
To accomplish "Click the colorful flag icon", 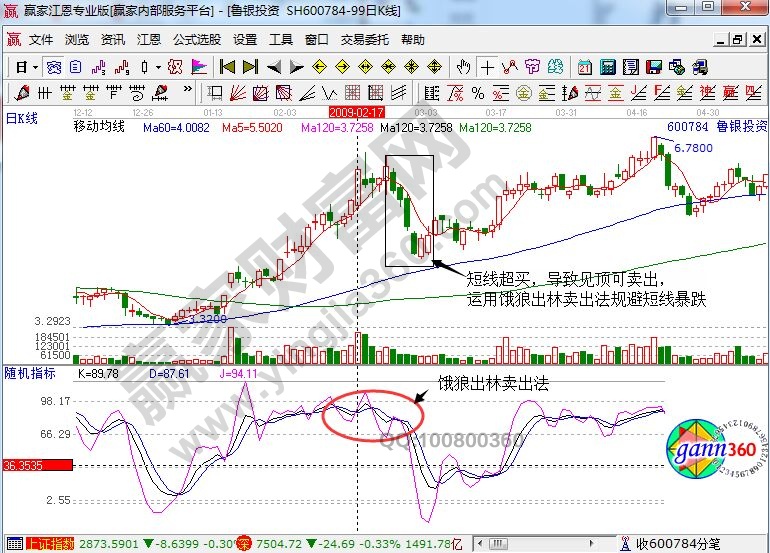I will 199,67.
